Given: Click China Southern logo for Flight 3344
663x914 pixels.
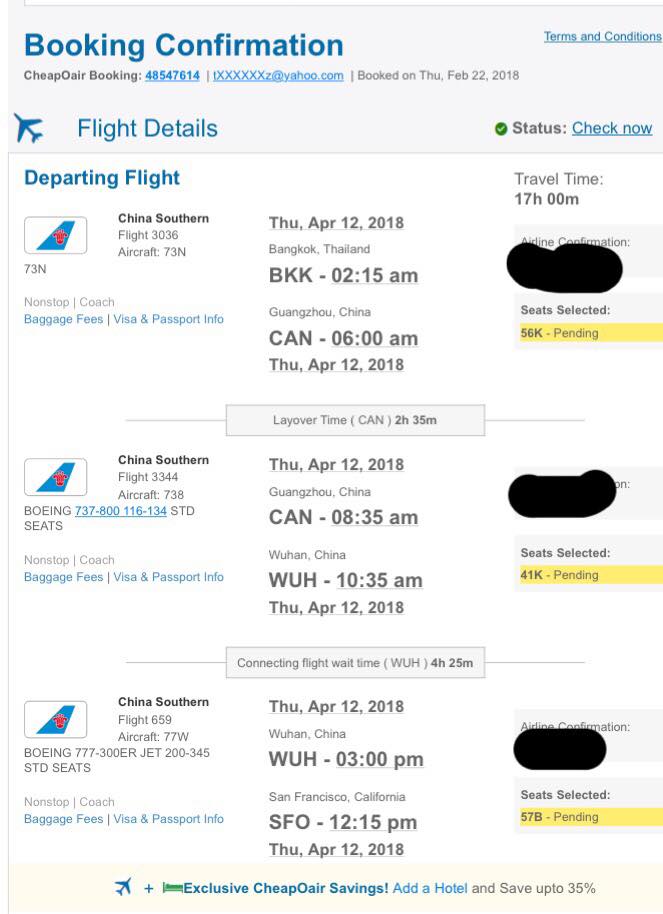Looking at the screenshot, I should tap(55, 477).
